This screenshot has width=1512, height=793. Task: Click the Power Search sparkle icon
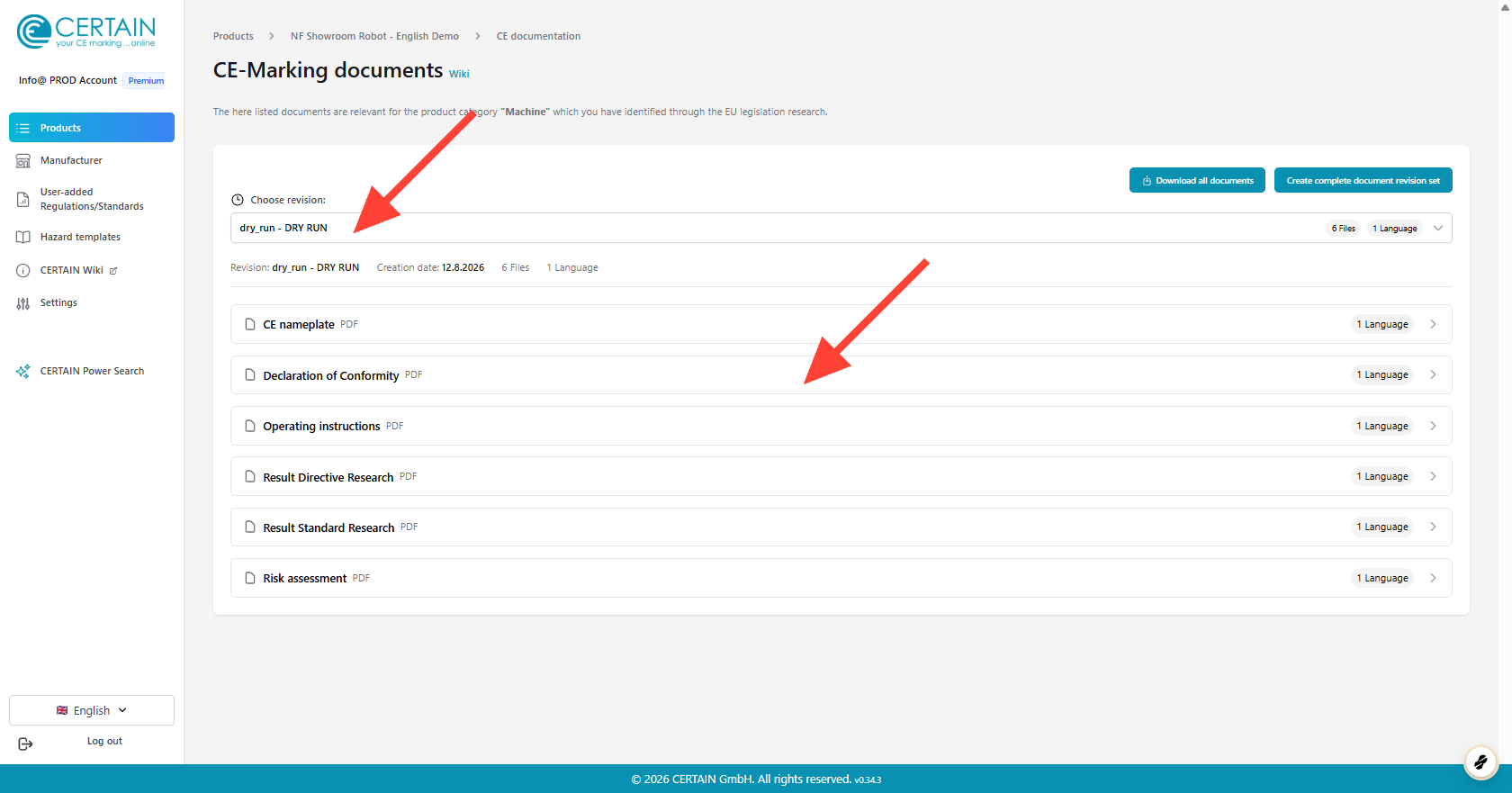[23, 371]
